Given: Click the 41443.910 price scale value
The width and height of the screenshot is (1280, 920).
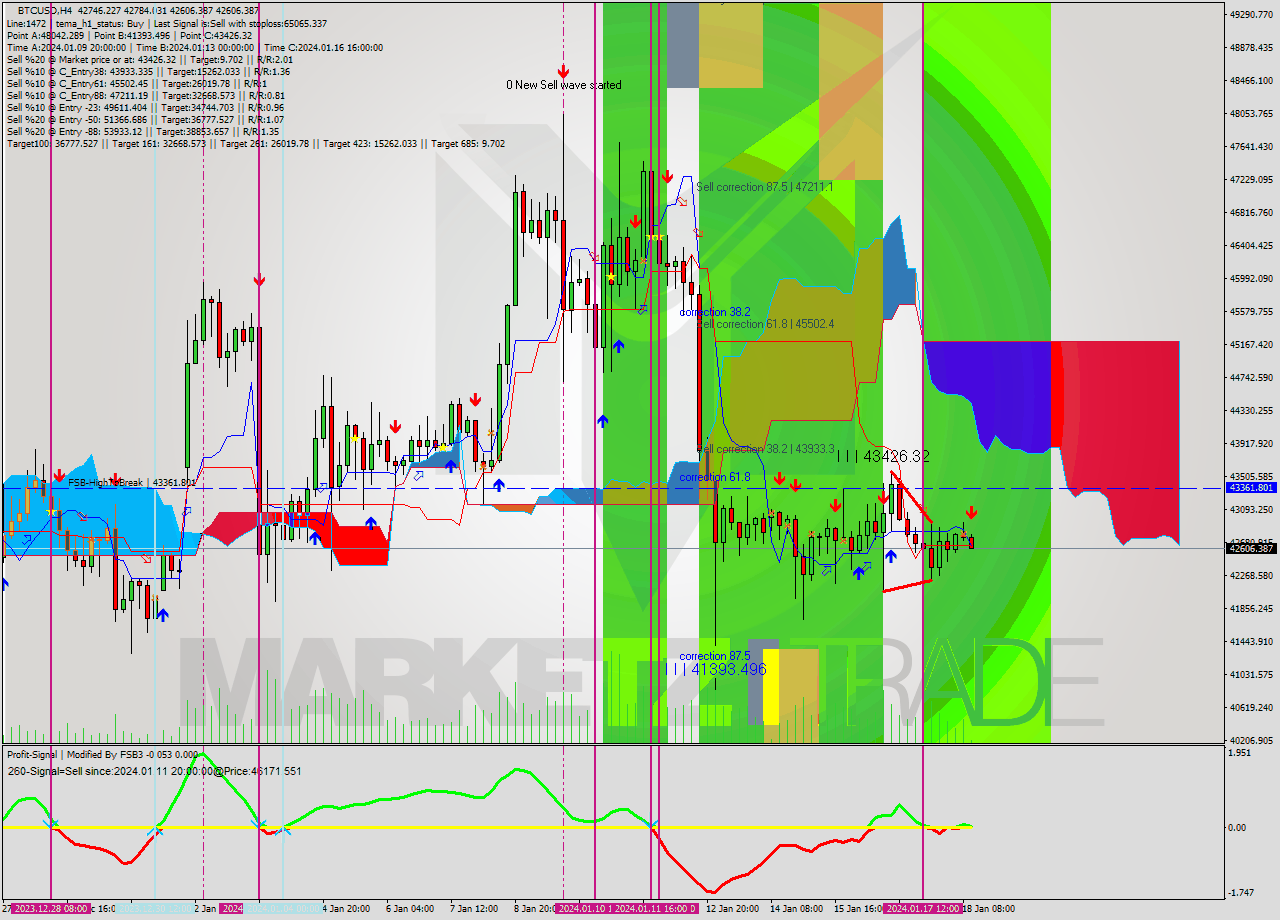Looking at the screenshot, I should click(x=1251, y=641).
